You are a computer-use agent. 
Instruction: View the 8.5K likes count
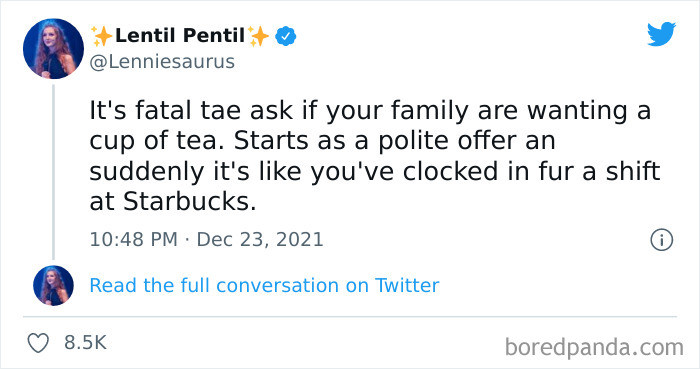click(85, 343)
